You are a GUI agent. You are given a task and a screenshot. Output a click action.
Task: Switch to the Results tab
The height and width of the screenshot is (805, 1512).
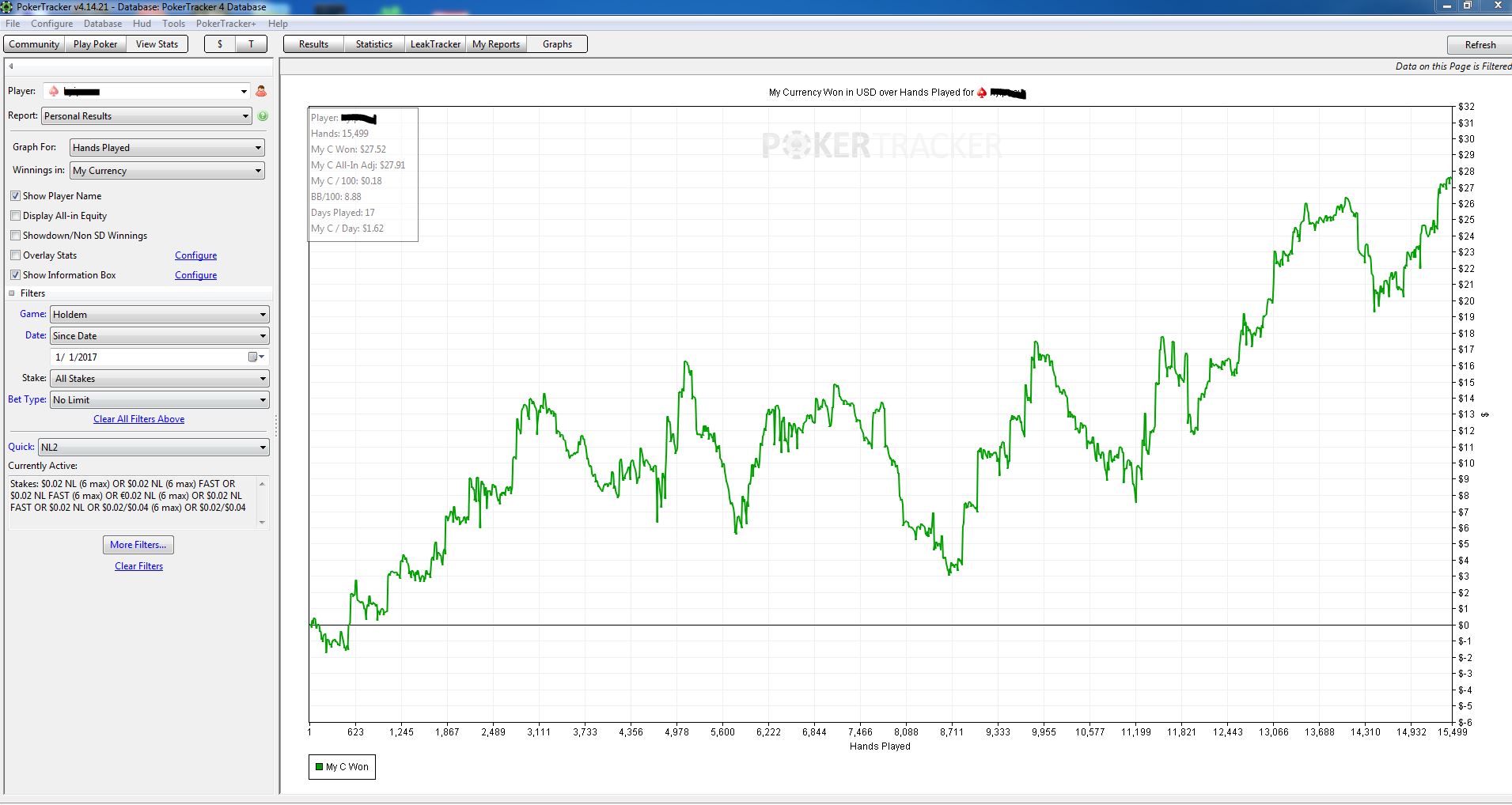(x=313, y=44)
